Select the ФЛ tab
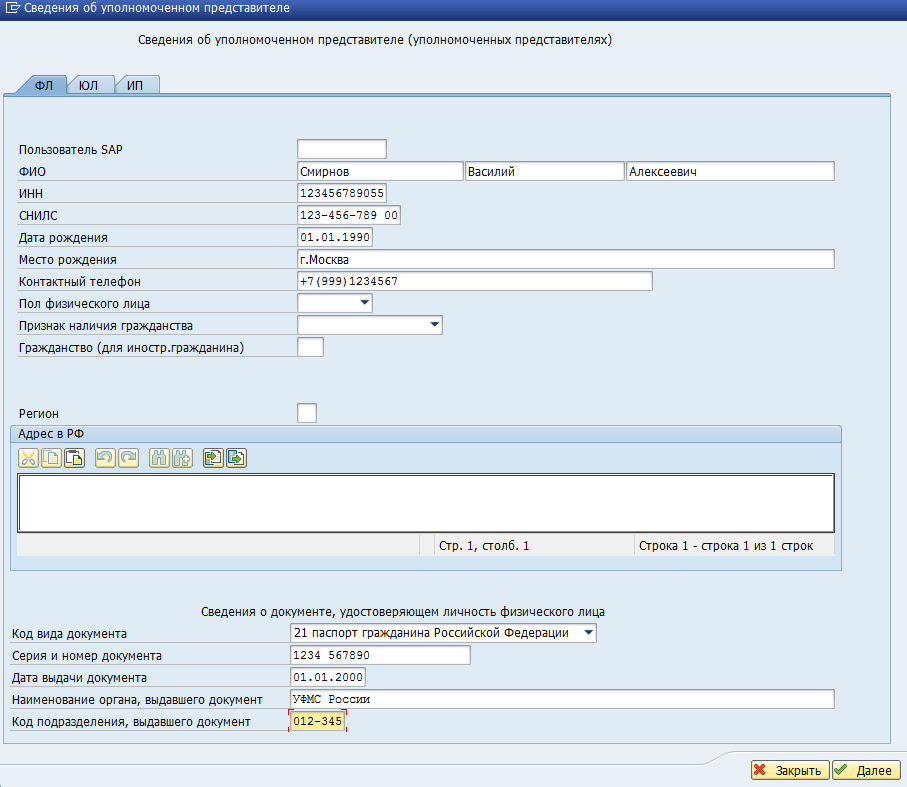The image size is (907, 787). (44, 85)
